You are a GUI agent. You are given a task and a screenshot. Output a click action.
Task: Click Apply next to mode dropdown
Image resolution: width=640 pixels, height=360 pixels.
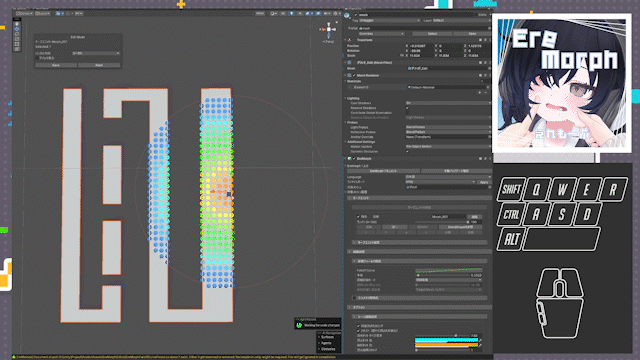tap(484, 182)
